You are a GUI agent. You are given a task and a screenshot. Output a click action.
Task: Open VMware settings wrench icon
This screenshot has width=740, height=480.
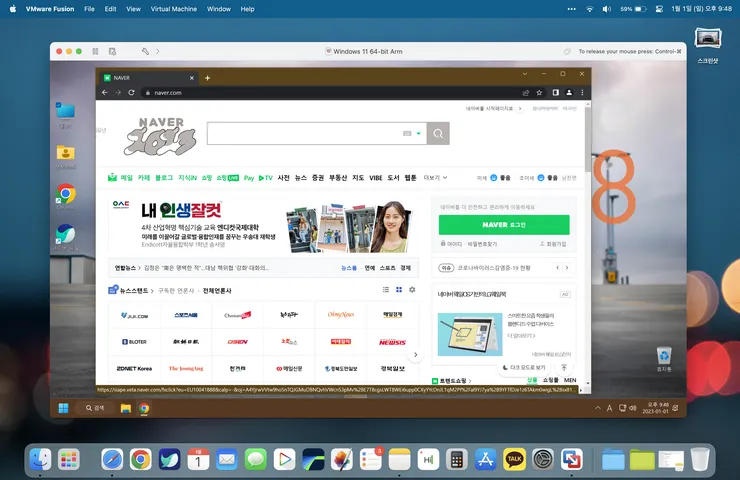[145, 51]
